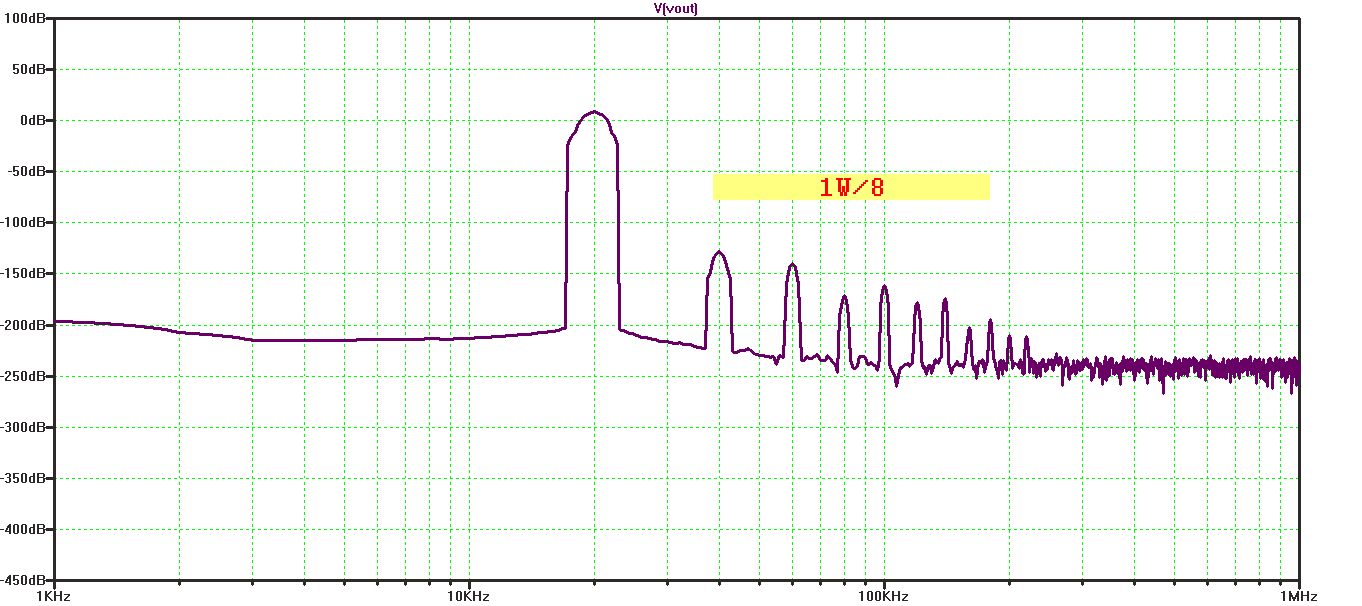
Task: Click the V(vout) trace label
Action: 675,8
